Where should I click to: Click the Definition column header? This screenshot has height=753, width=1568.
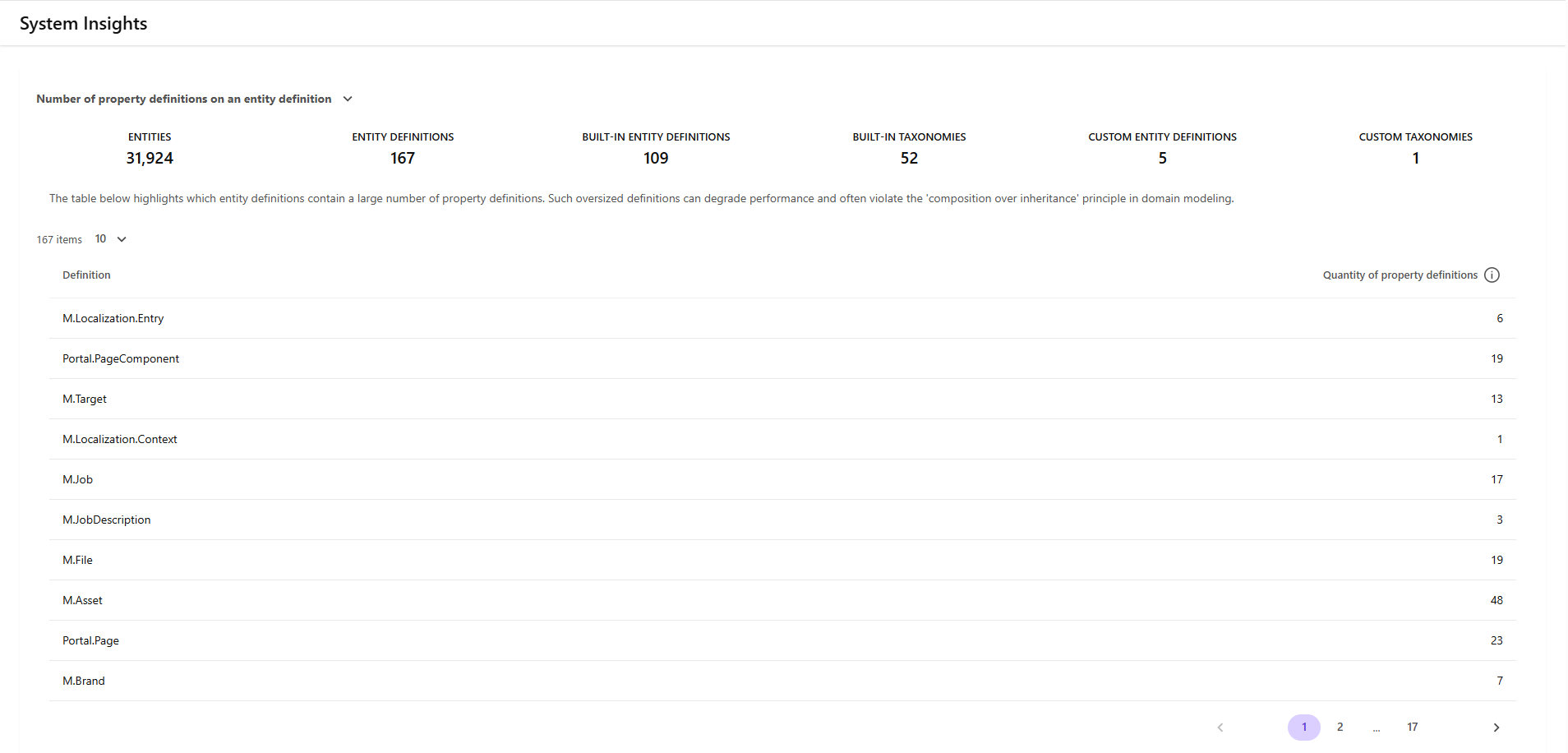86,275
